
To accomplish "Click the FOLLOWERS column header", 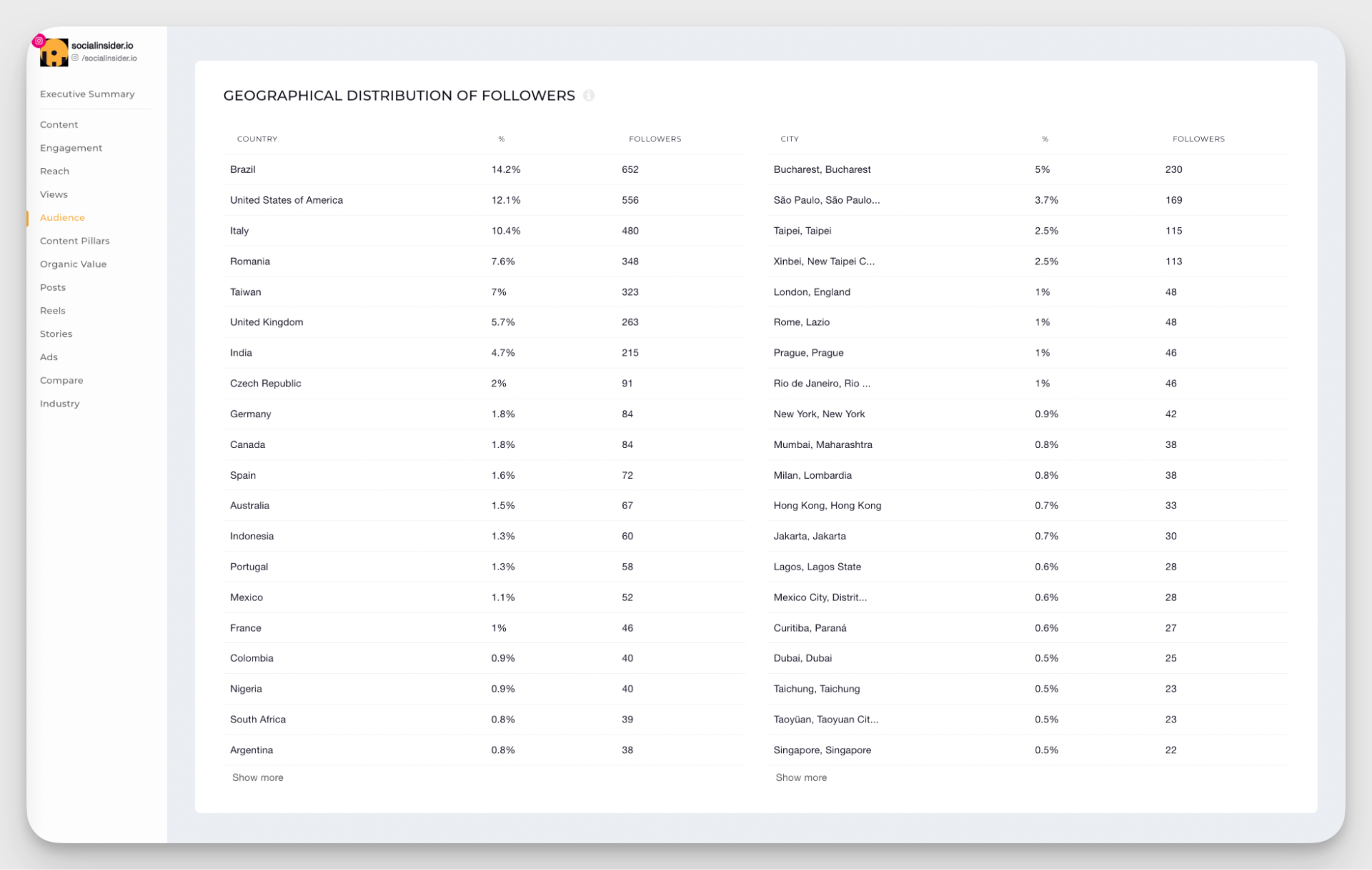I will (655, 139).
